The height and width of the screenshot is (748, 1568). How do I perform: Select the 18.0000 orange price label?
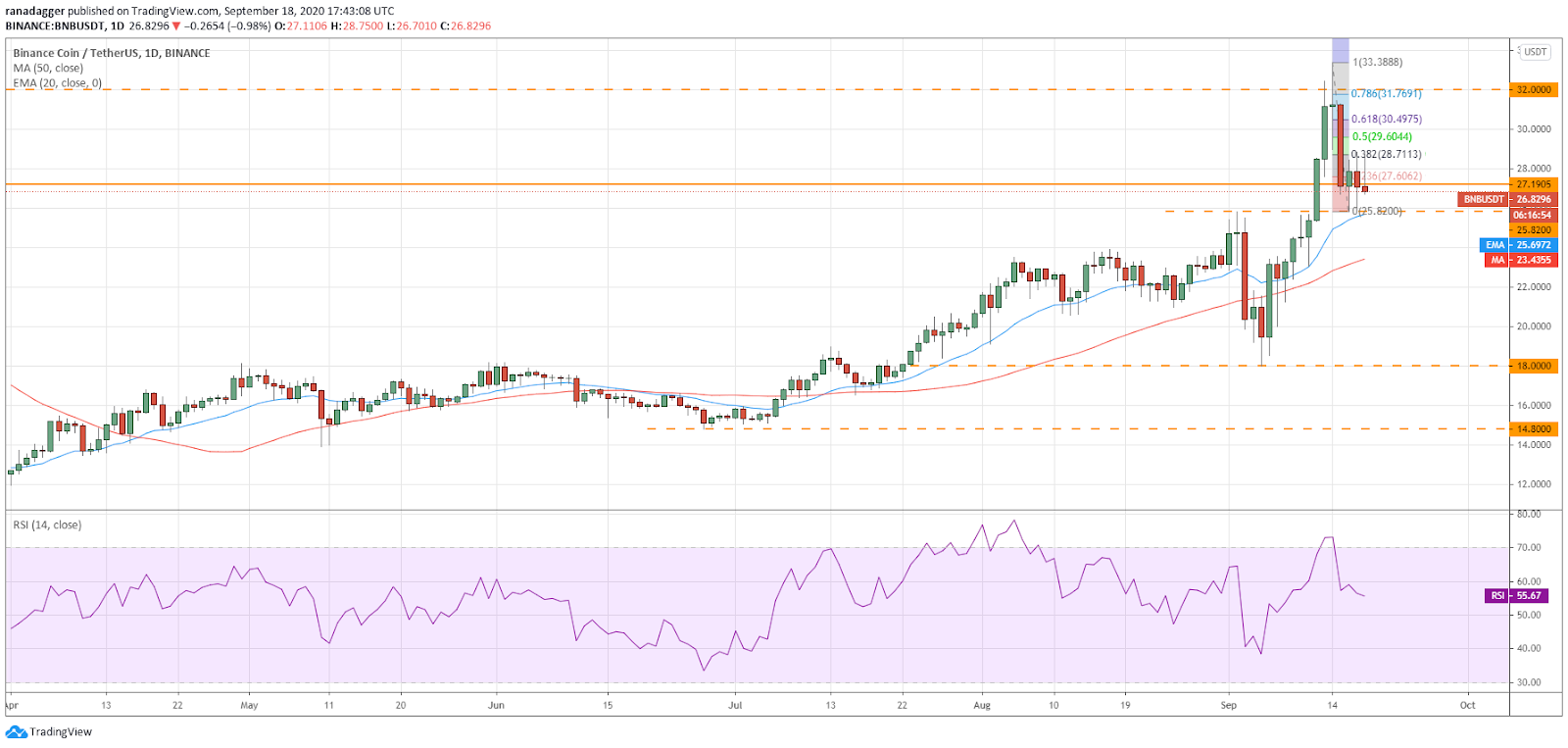pos(1534,366)
